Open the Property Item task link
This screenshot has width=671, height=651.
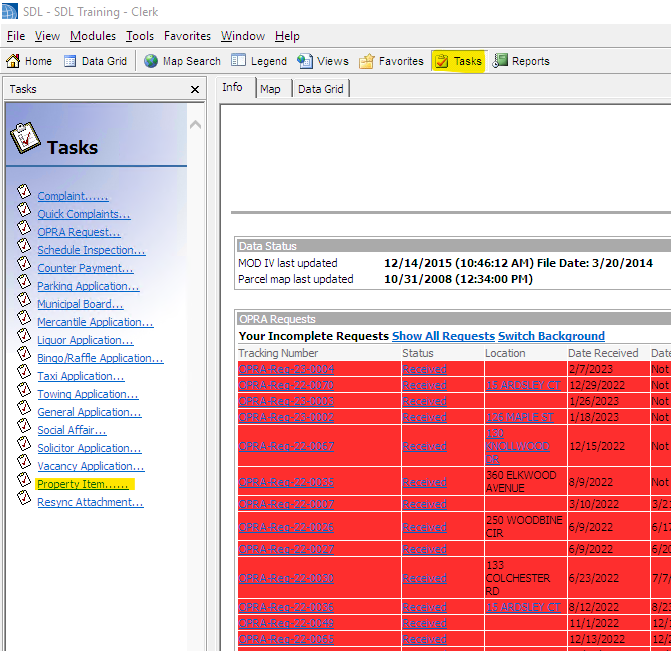coord(83,484)
